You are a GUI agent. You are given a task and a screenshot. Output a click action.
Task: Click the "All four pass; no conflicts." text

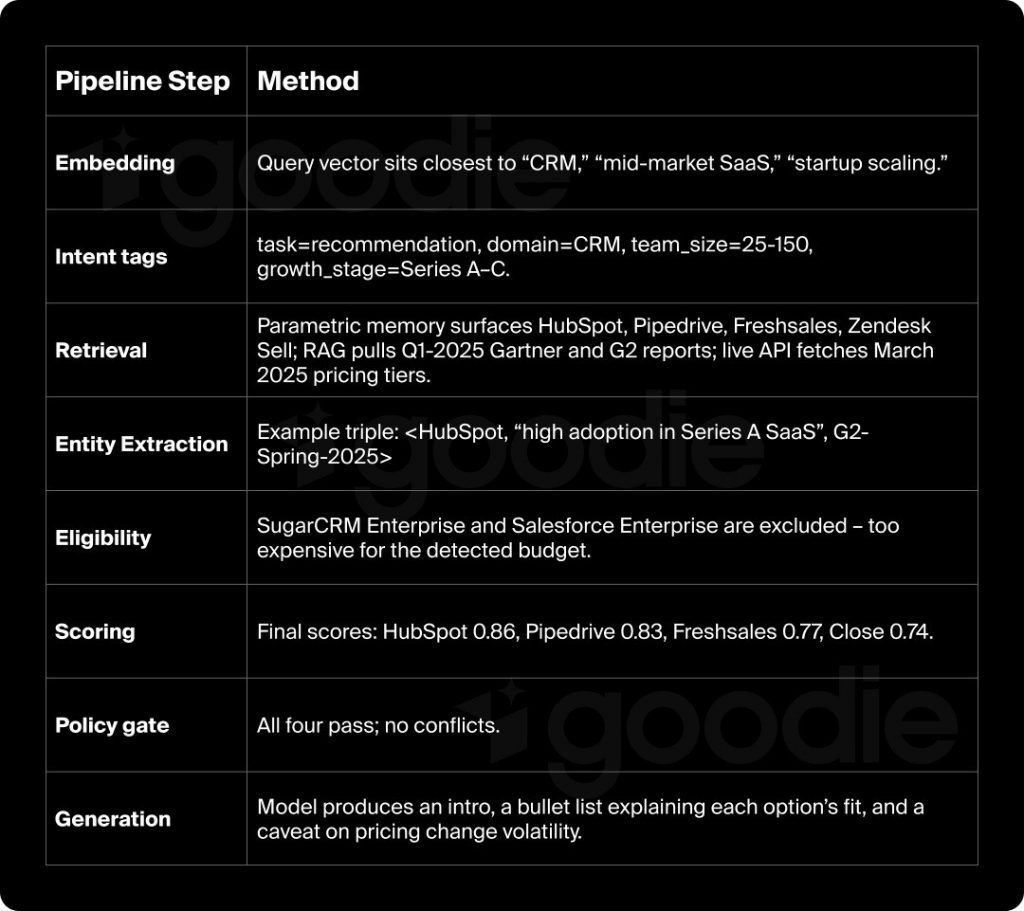(x=378, y=725)
